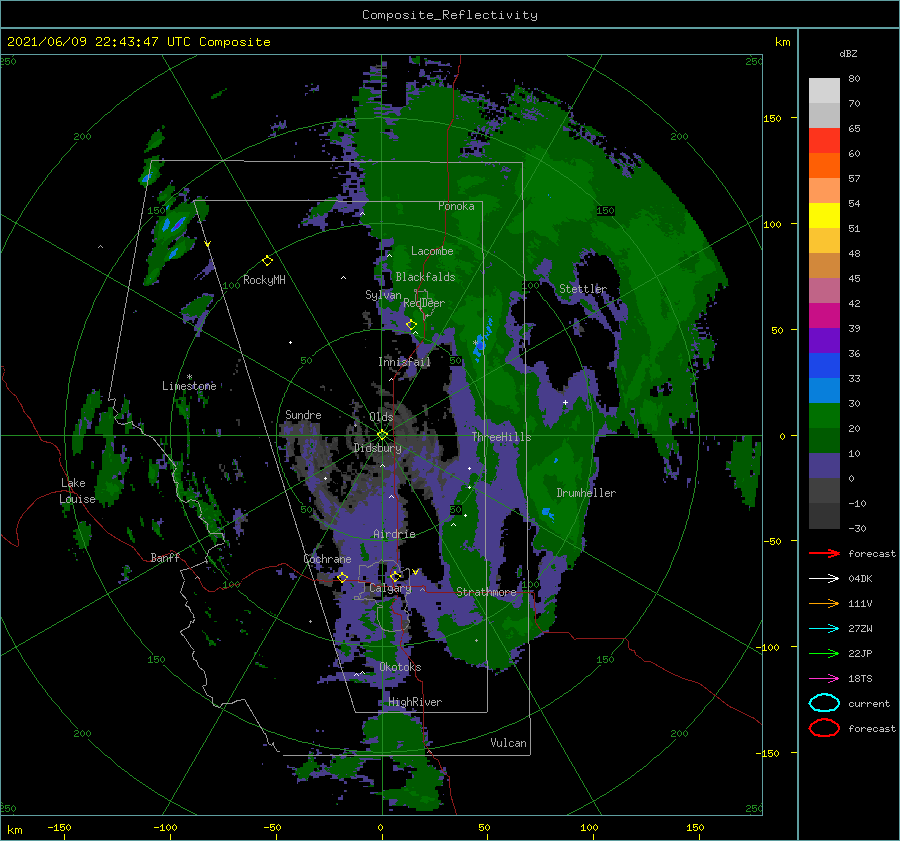Click the white 04DK arrow in the legend

(x=824, y=579)
